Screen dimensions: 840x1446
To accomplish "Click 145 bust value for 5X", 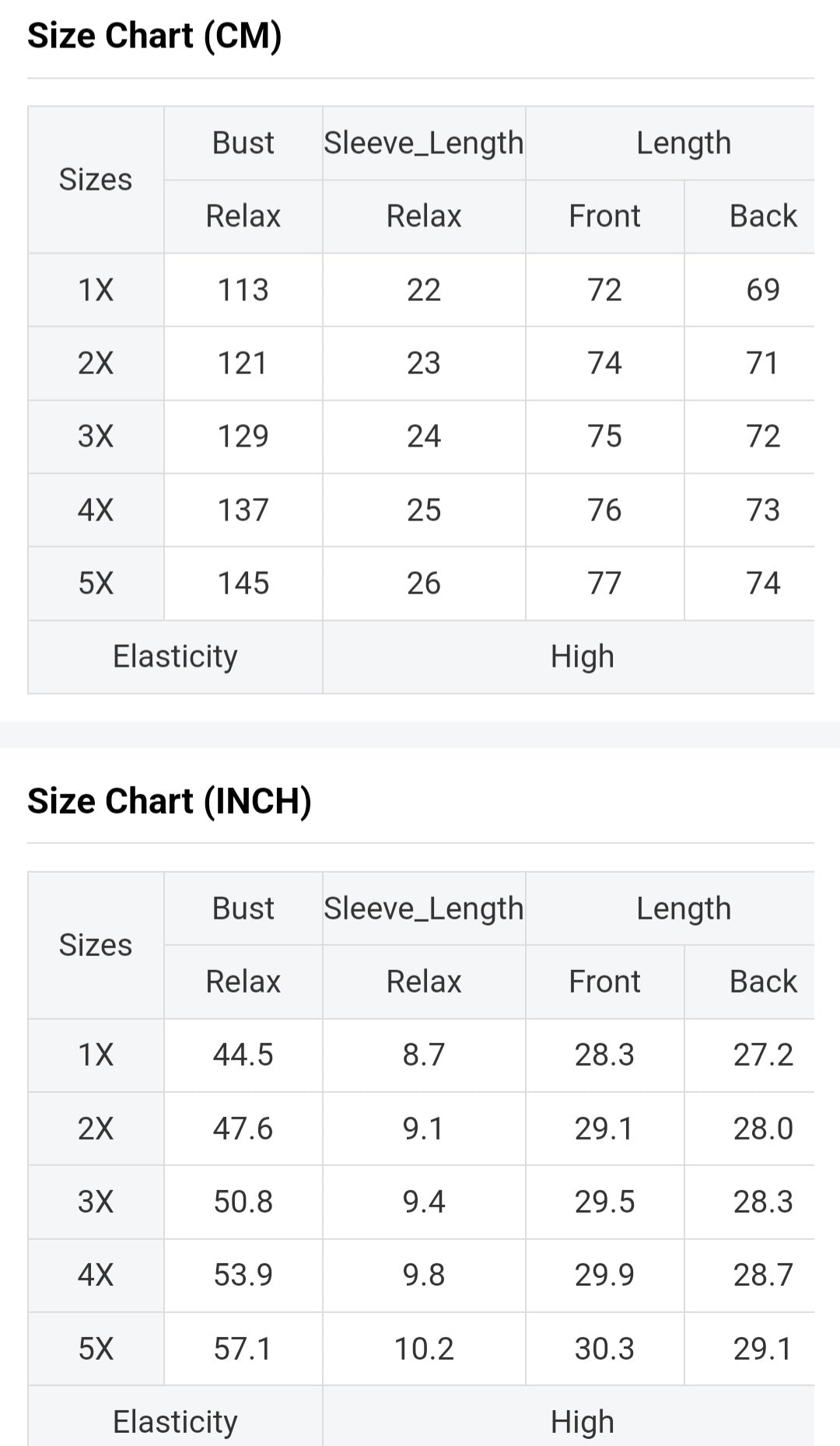I will click(x=243, y=583).
